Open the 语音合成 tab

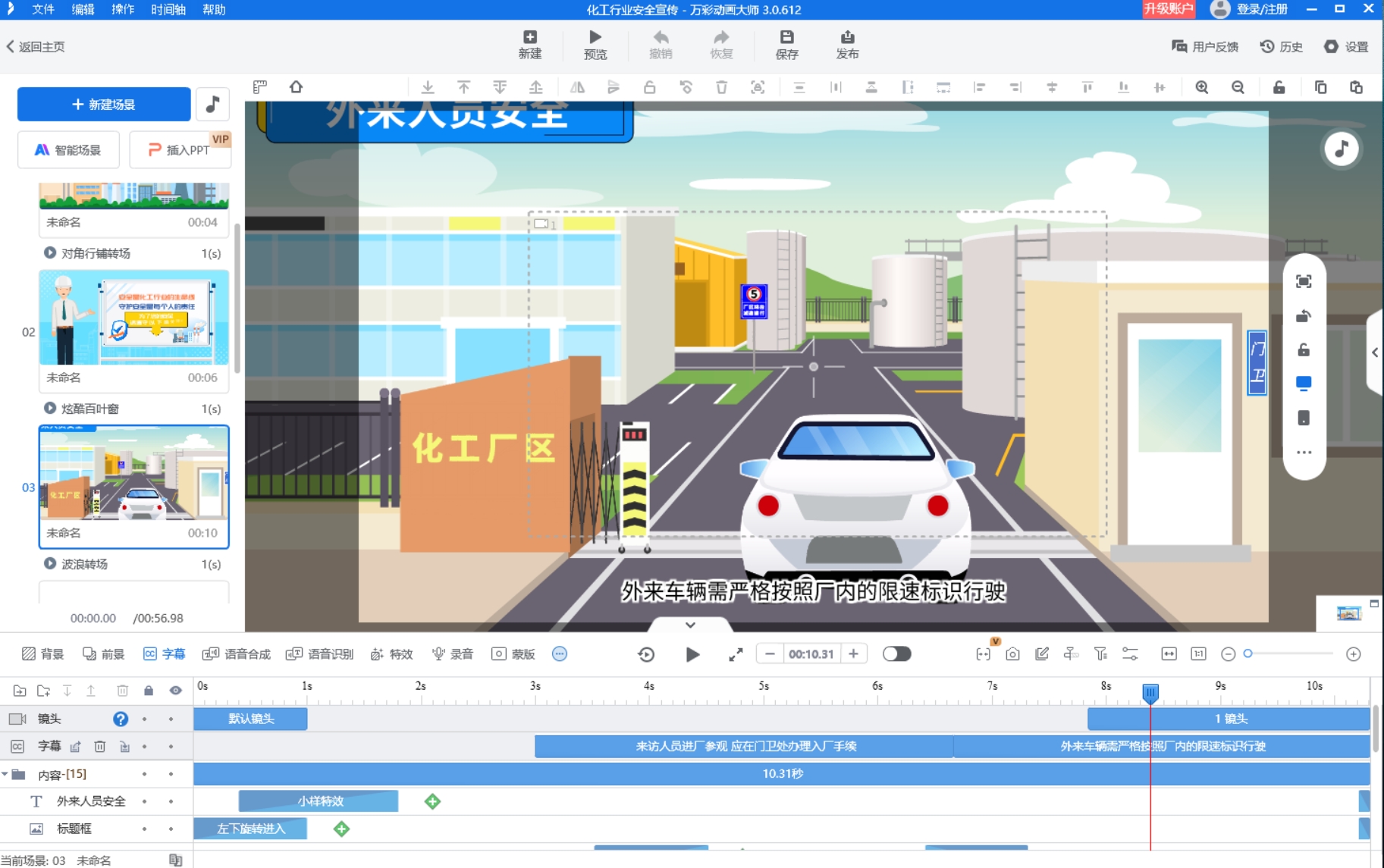[237, 654]
